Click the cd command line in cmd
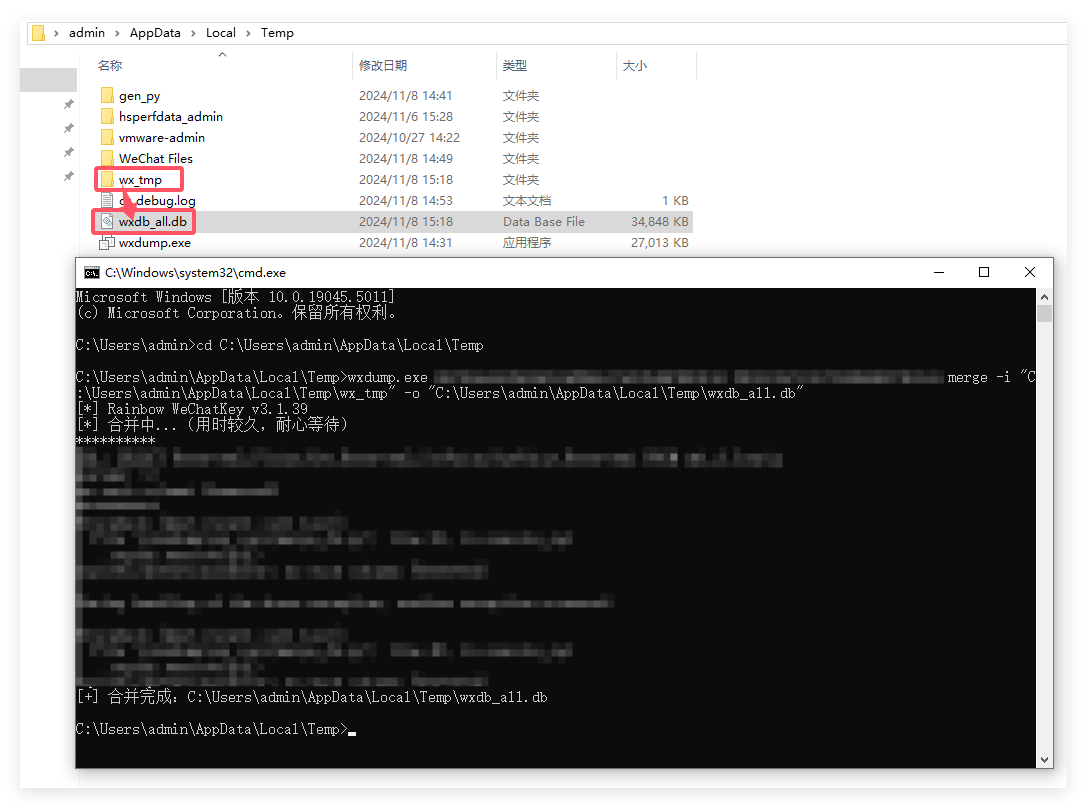This screenshot has width=1087, height=808. tap(279, 345)
